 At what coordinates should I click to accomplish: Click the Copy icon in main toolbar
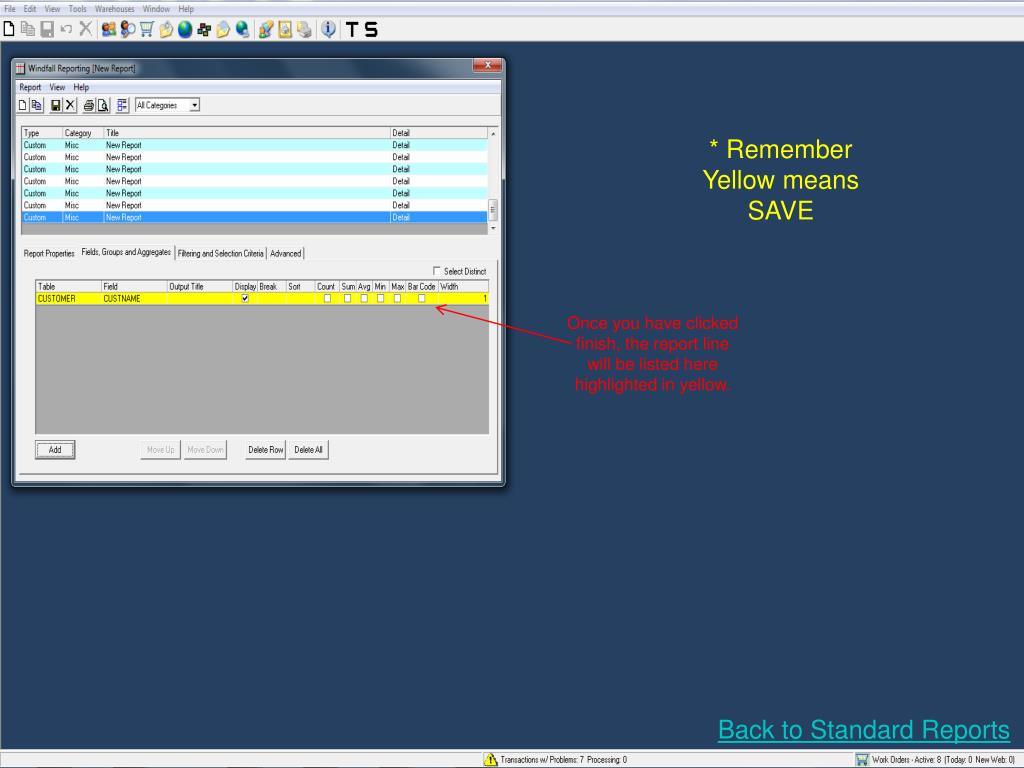pyautogui.click(x=28, y=29)
